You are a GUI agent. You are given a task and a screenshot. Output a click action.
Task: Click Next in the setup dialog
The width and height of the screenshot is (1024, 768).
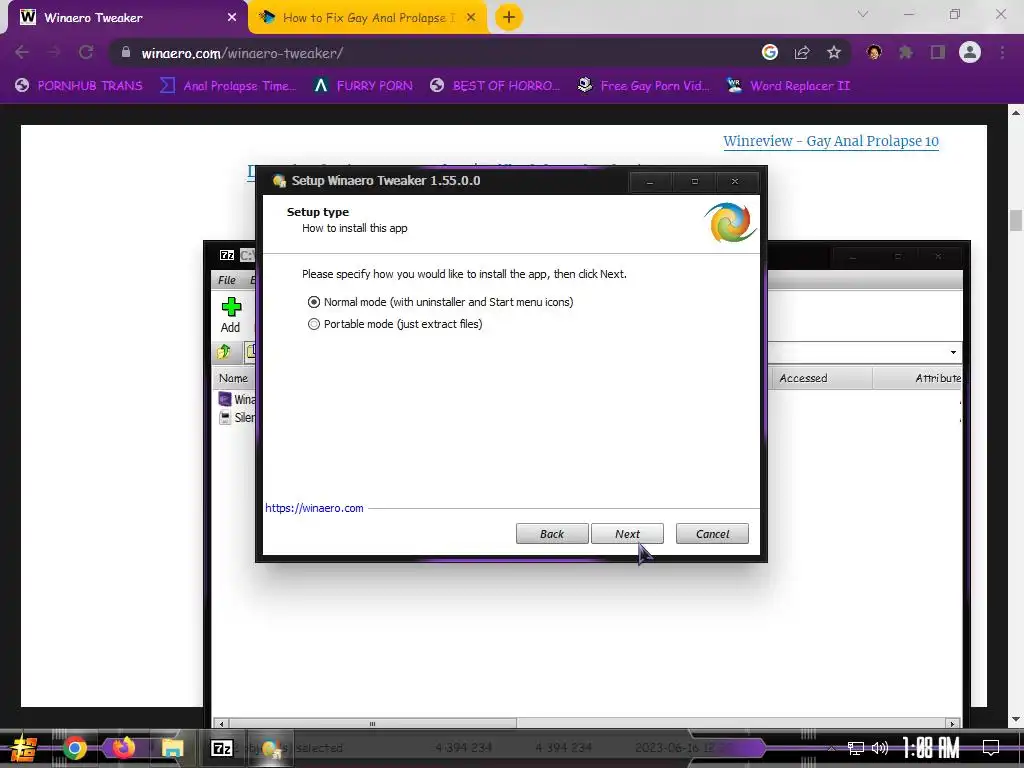pyautogui.click(x=627, y=534)
